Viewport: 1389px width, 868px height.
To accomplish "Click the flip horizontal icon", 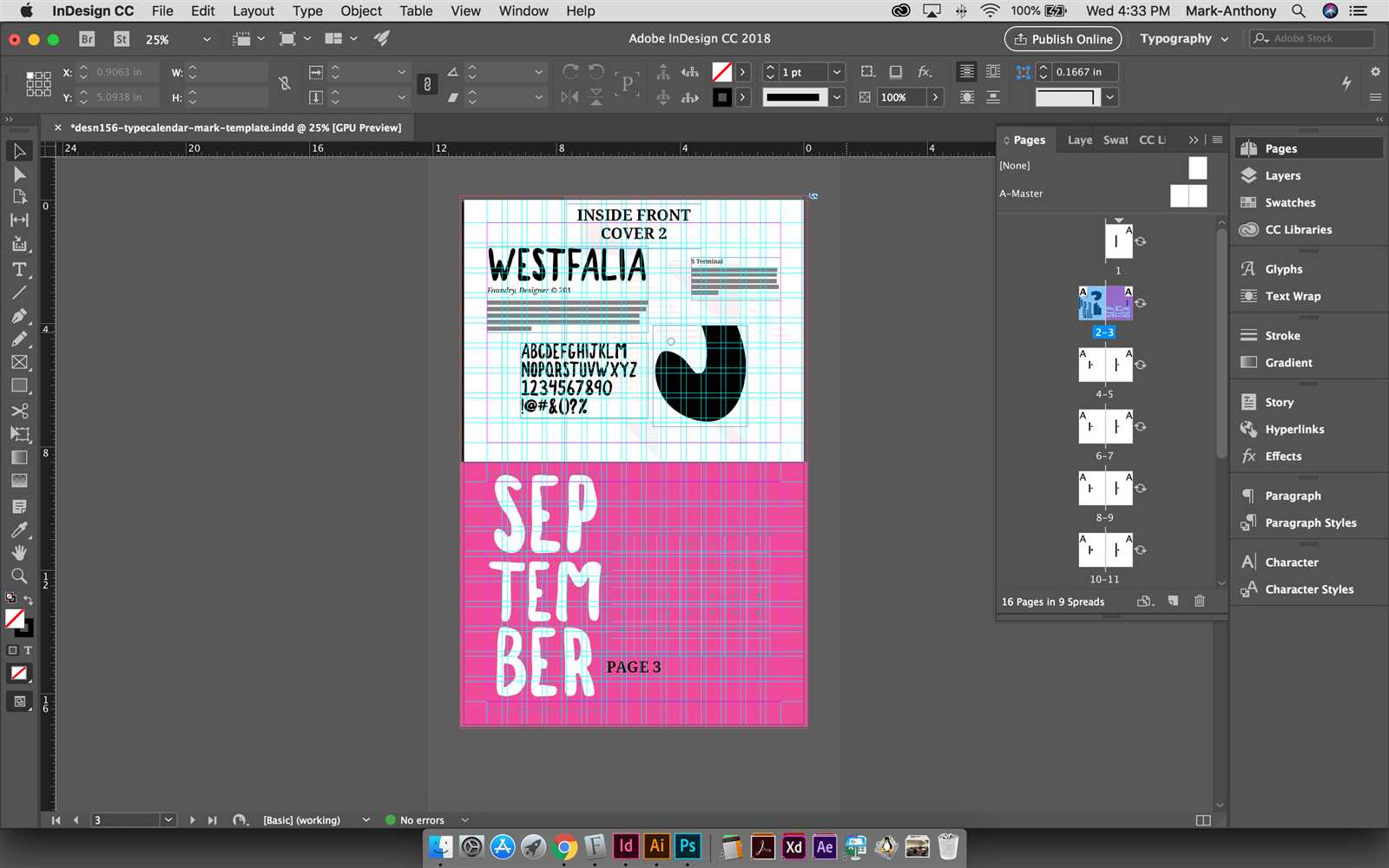I will point(570,97).
